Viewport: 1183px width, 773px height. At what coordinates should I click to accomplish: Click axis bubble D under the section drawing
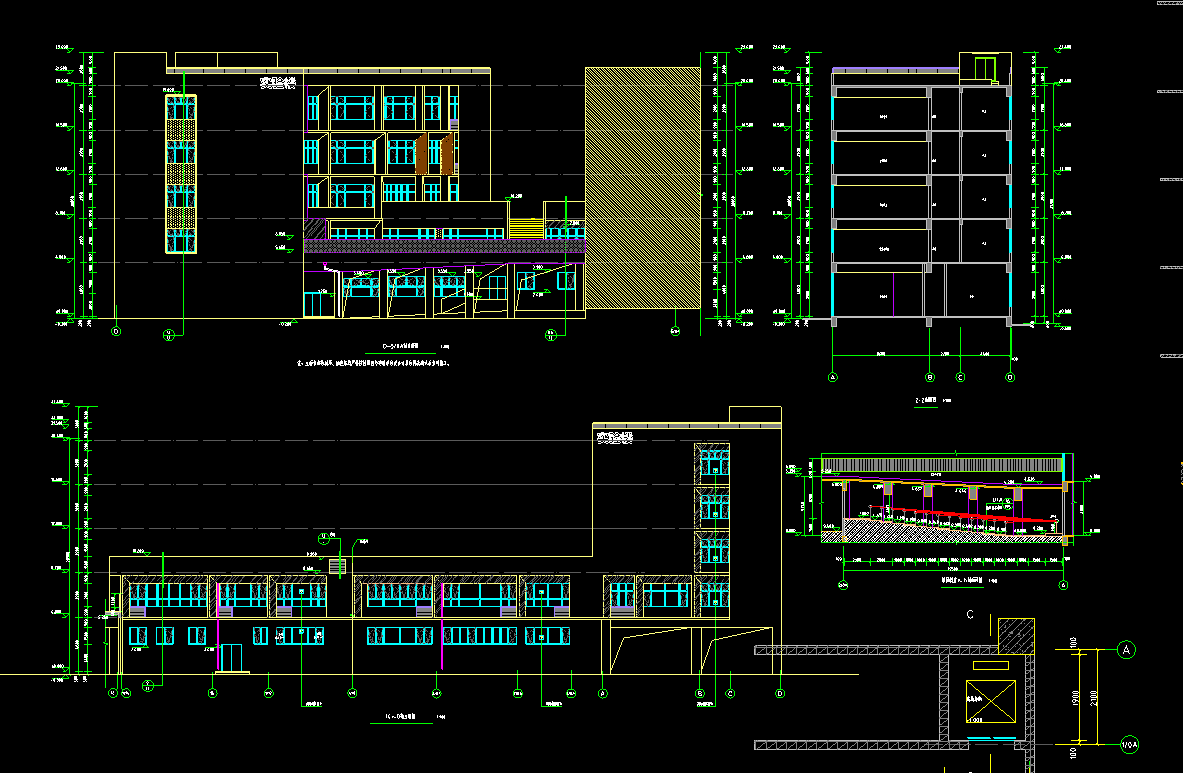(1009, 377)
